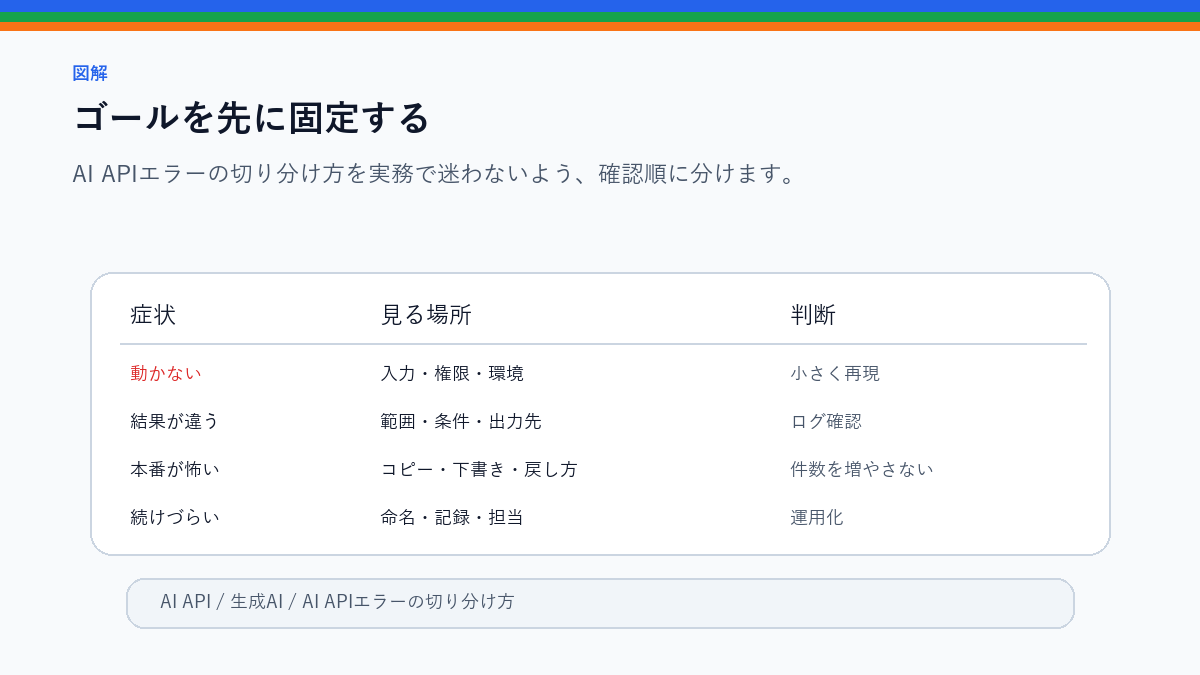Screen dimensions: 1200x675
Task: Click the 運用化 cell
Action: click(817, 517)
